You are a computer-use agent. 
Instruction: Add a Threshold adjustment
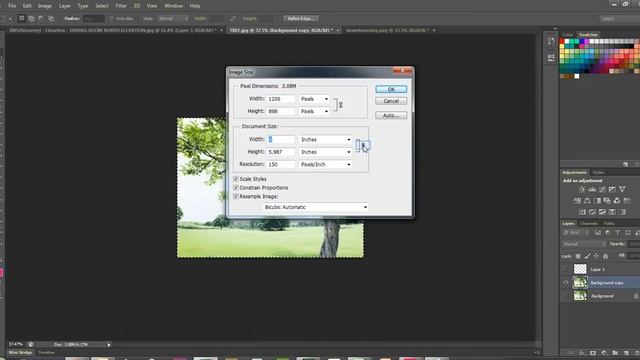tap(602, 212)
